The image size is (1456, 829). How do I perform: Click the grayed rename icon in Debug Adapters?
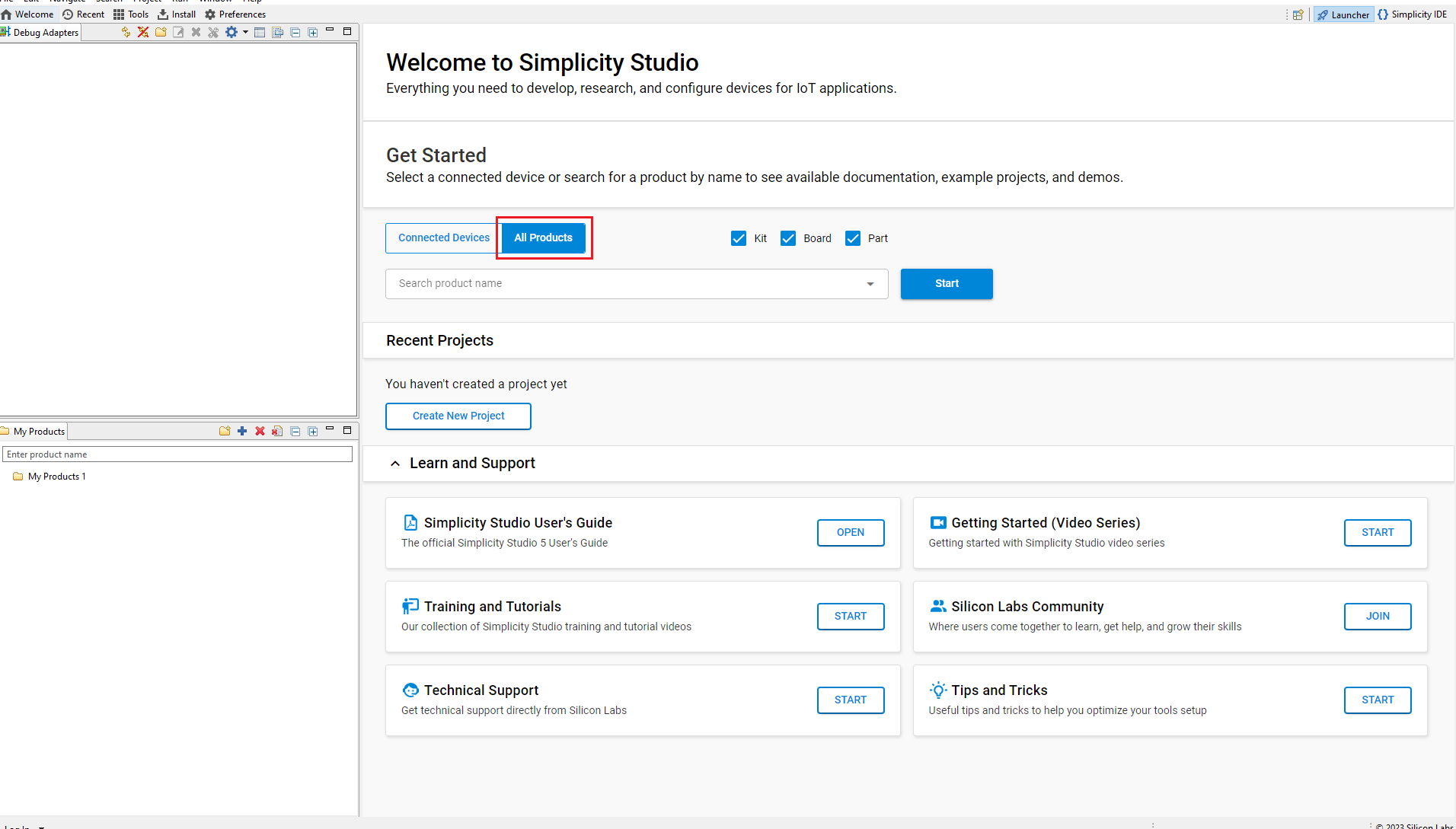[x=178, y=32]
